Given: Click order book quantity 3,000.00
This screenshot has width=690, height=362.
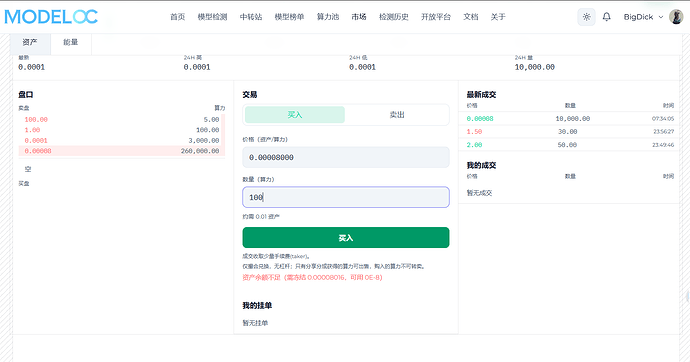Looking at the screenshot, I should (204, 141).
